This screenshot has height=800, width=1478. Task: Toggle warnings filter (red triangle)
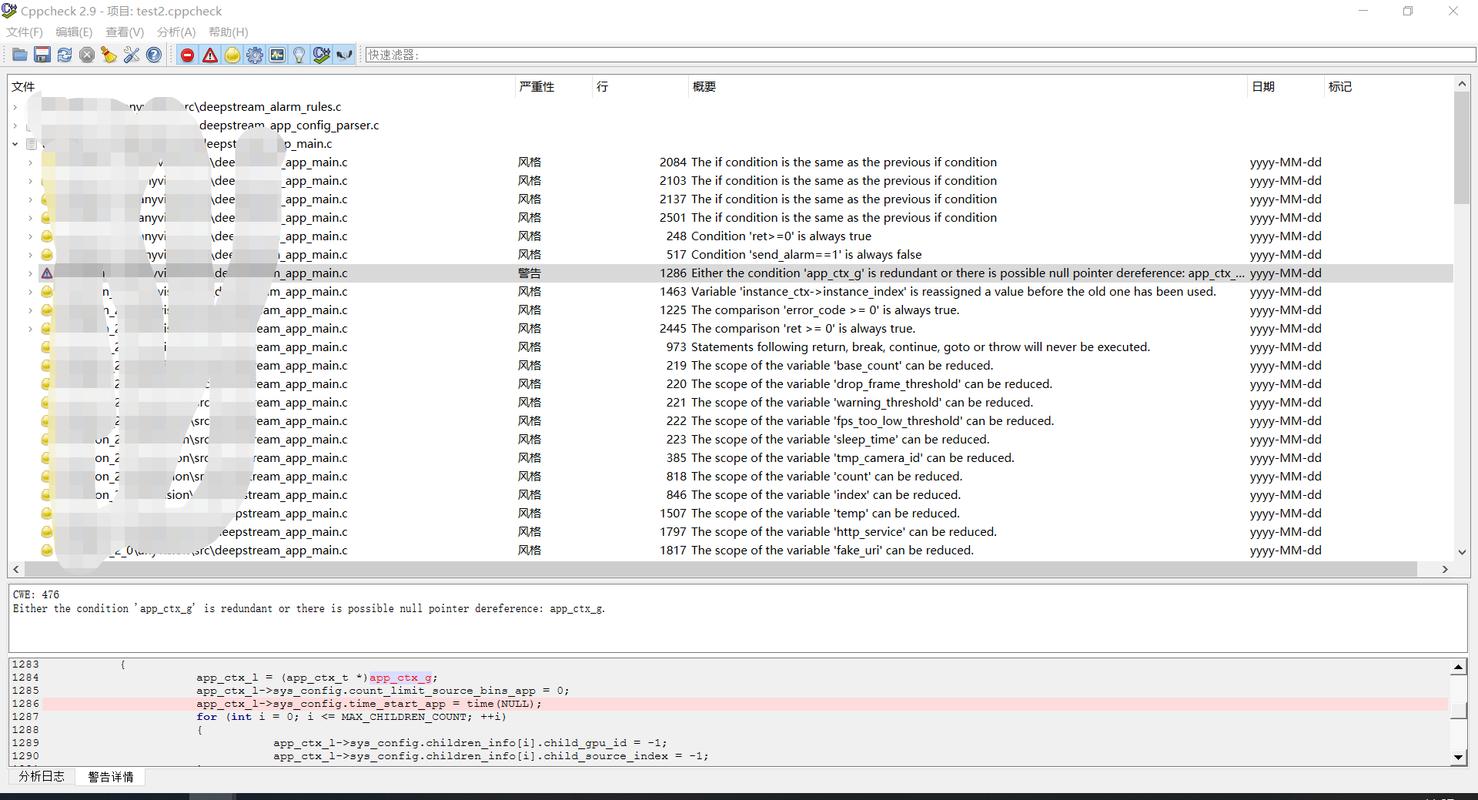click(210, 55)
